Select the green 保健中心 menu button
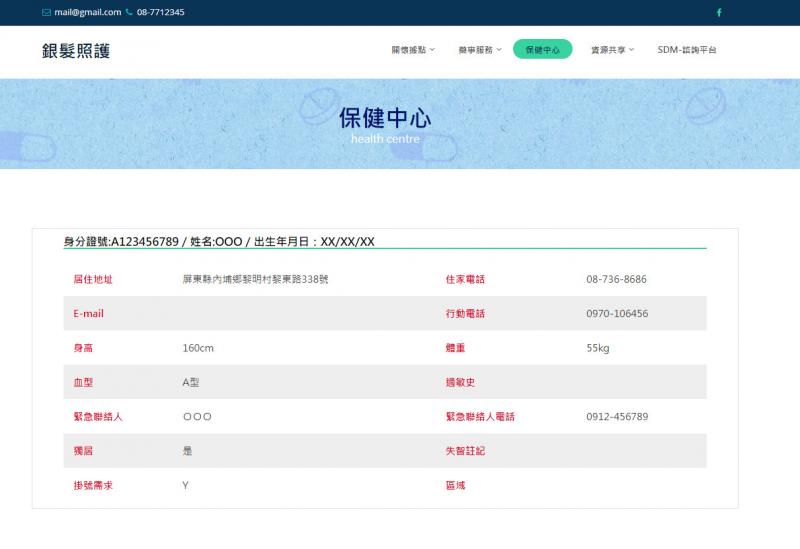 [542, 50]
